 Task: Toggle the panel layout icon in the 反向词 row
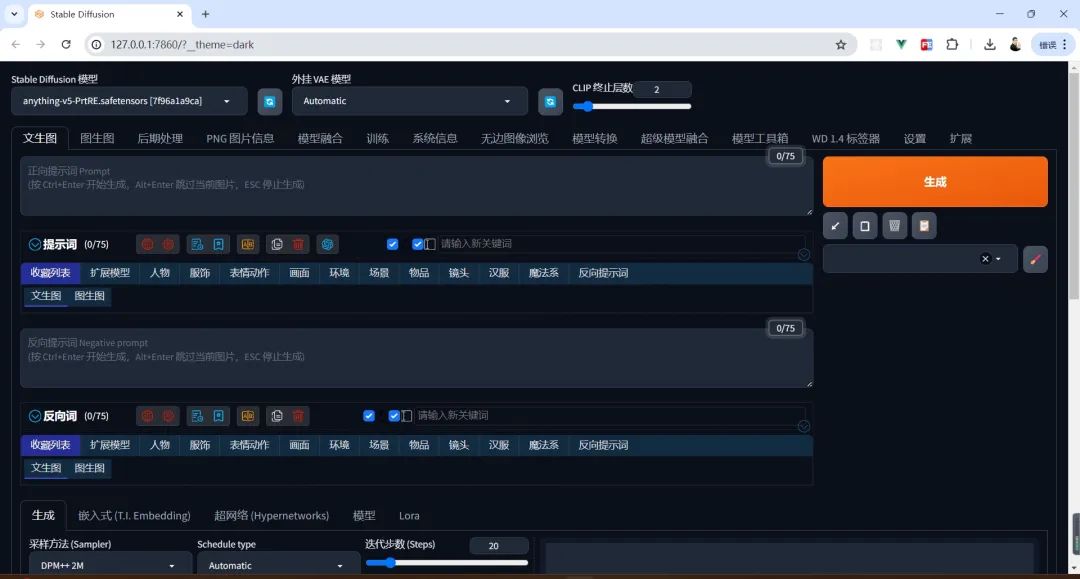coord(406,416)
